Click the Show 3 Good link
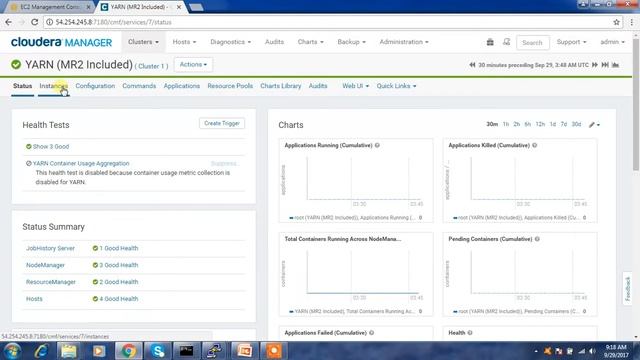 pyautogui.click(x=51, y=147)
